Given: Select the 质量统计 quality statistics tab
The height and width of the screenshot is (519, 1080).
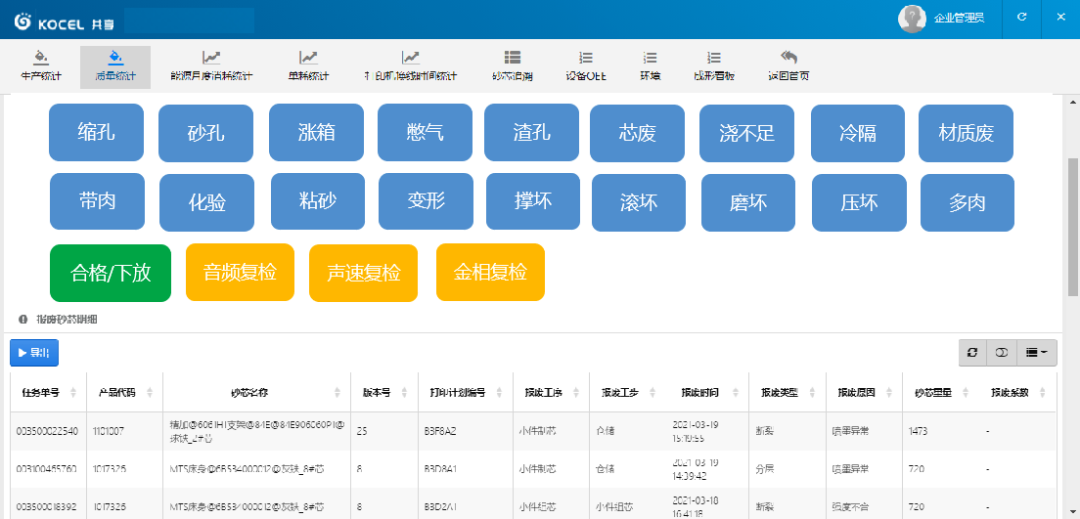Looking at the screenshot, I should point(115,67).
